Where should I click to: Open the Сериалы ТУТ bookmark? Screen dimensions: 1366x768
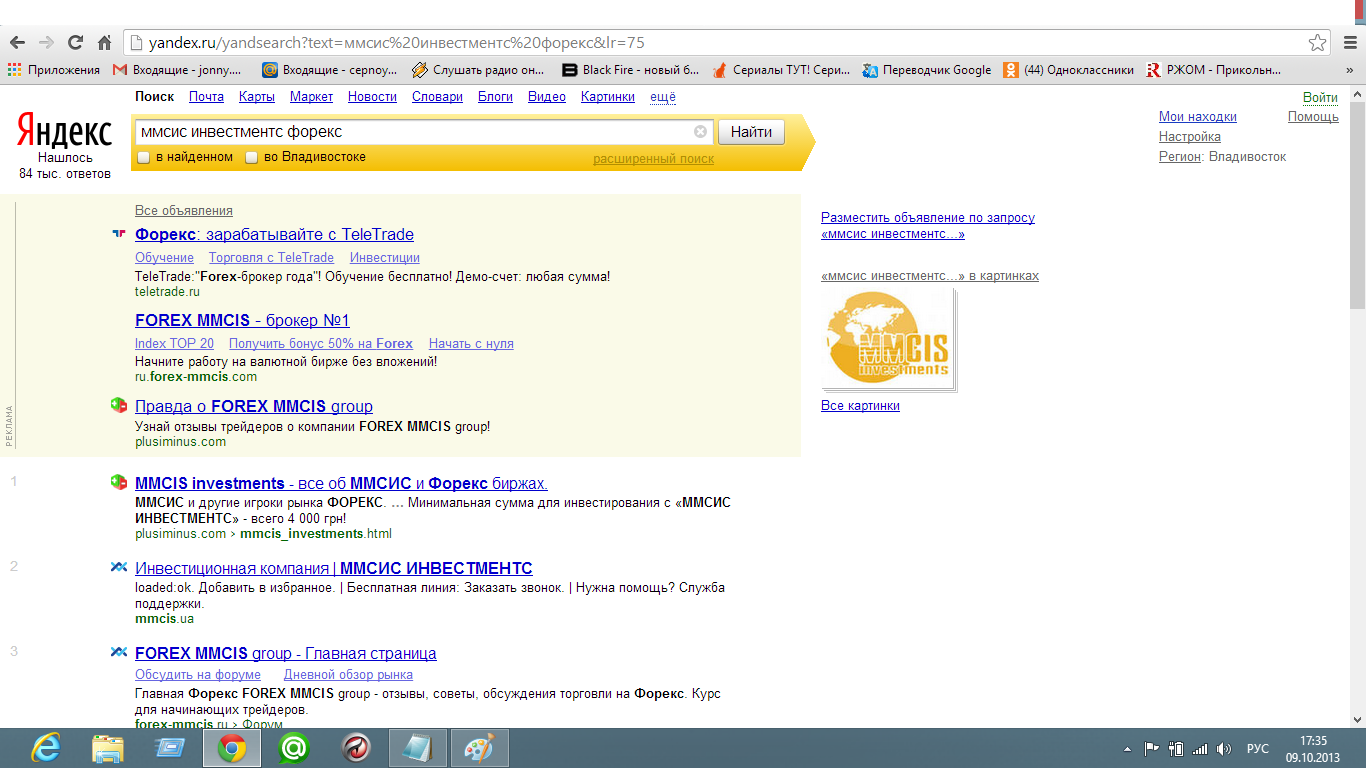[781, 70]
